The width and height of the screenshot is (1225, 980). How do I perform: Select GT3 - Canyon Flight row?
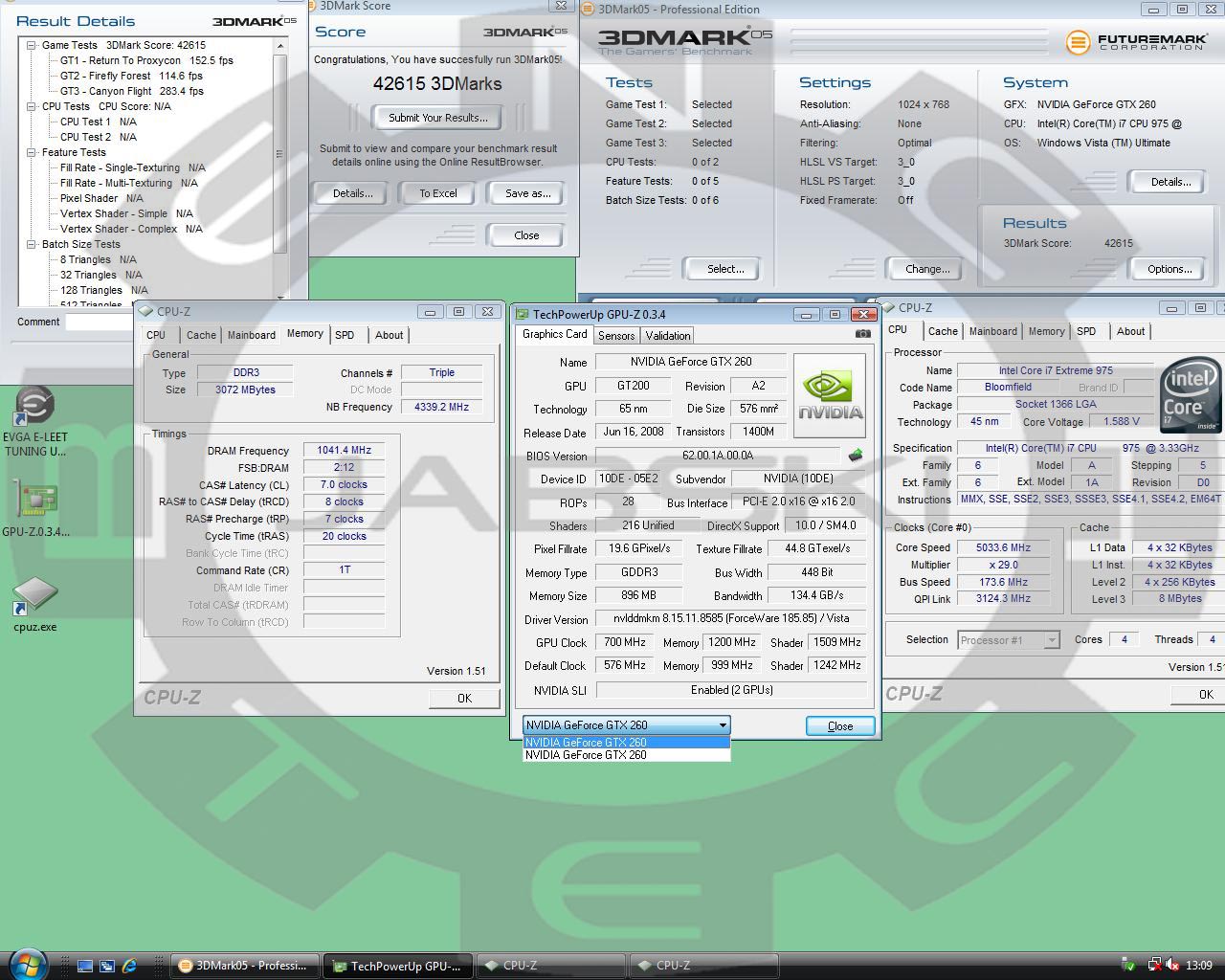pos(131,91)
